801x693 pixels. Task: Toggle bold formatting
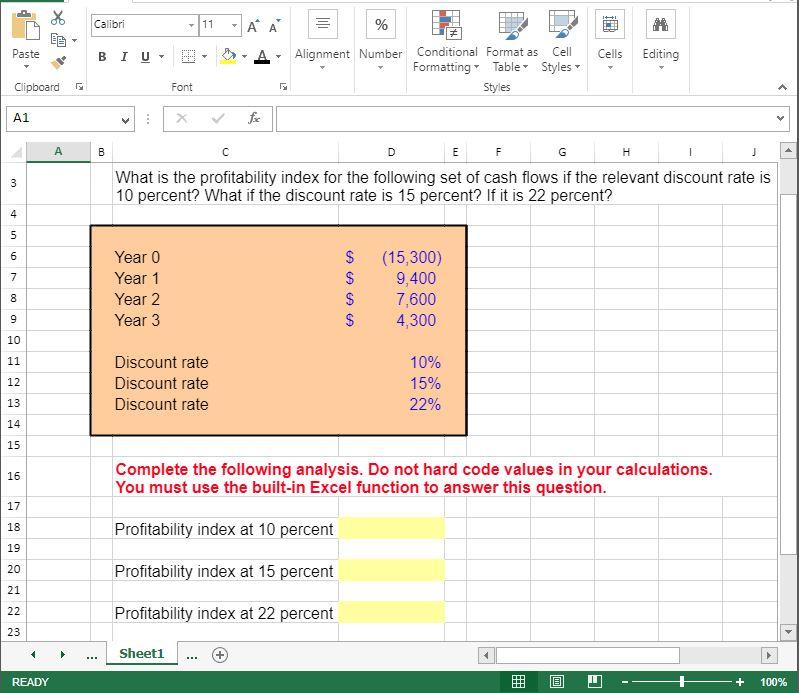coord(100,57)
